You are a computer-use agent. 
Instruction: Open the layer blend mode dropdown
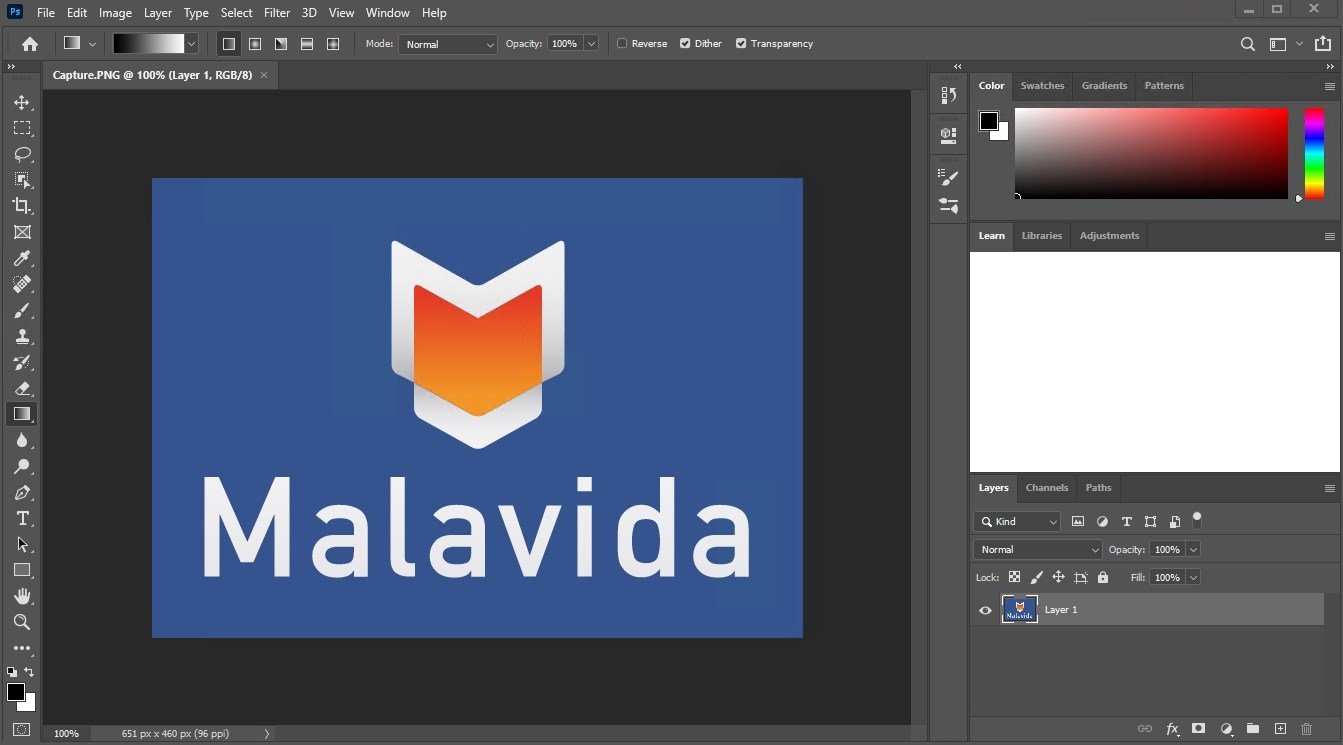coord(1037,549)
